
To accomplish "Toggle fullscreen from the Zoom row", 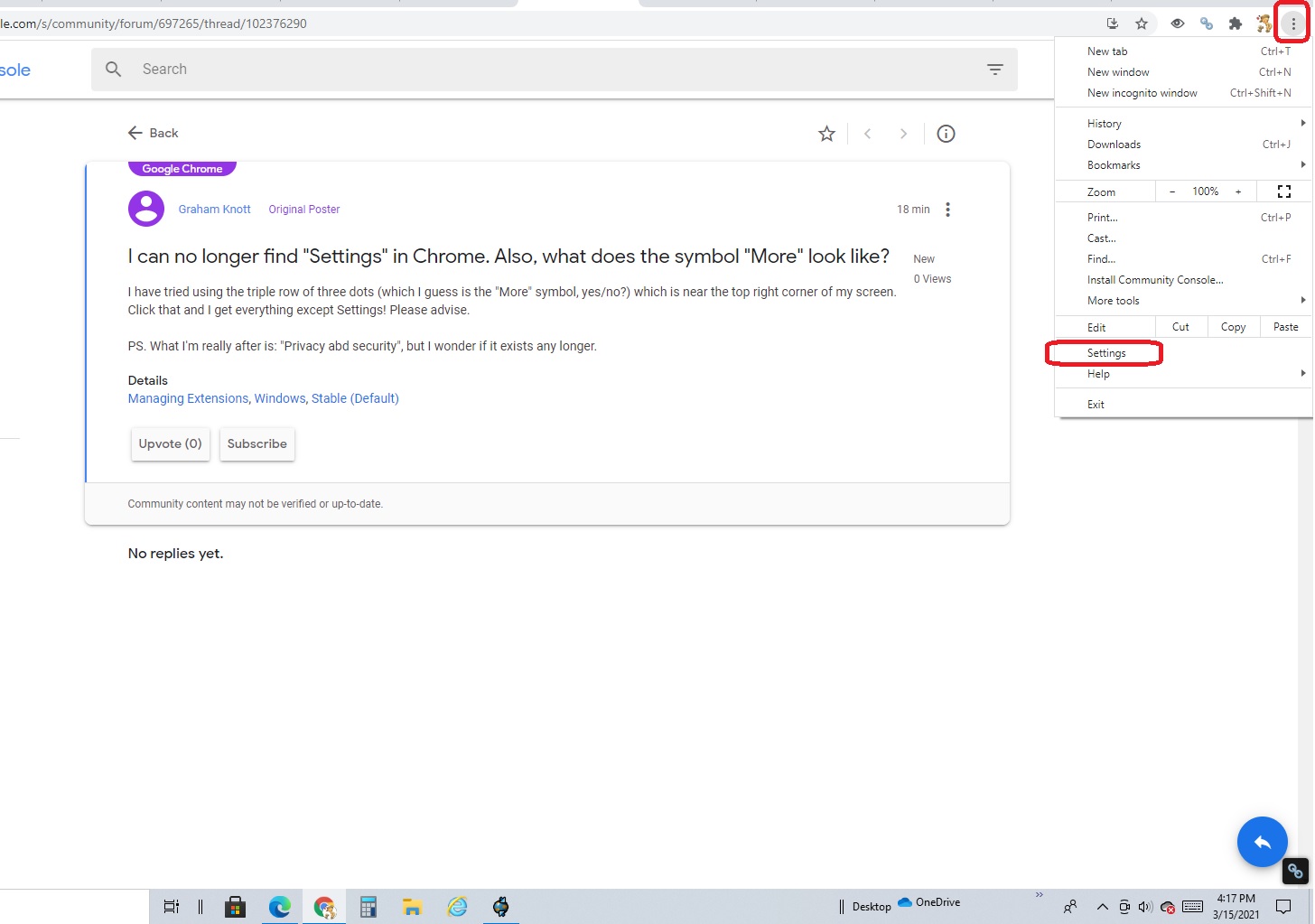I will tap(1284, 191).
